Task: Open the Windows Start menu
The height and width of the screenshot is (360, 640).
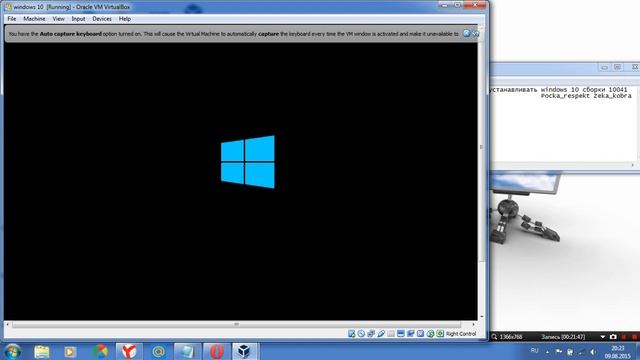Action: 13,351
